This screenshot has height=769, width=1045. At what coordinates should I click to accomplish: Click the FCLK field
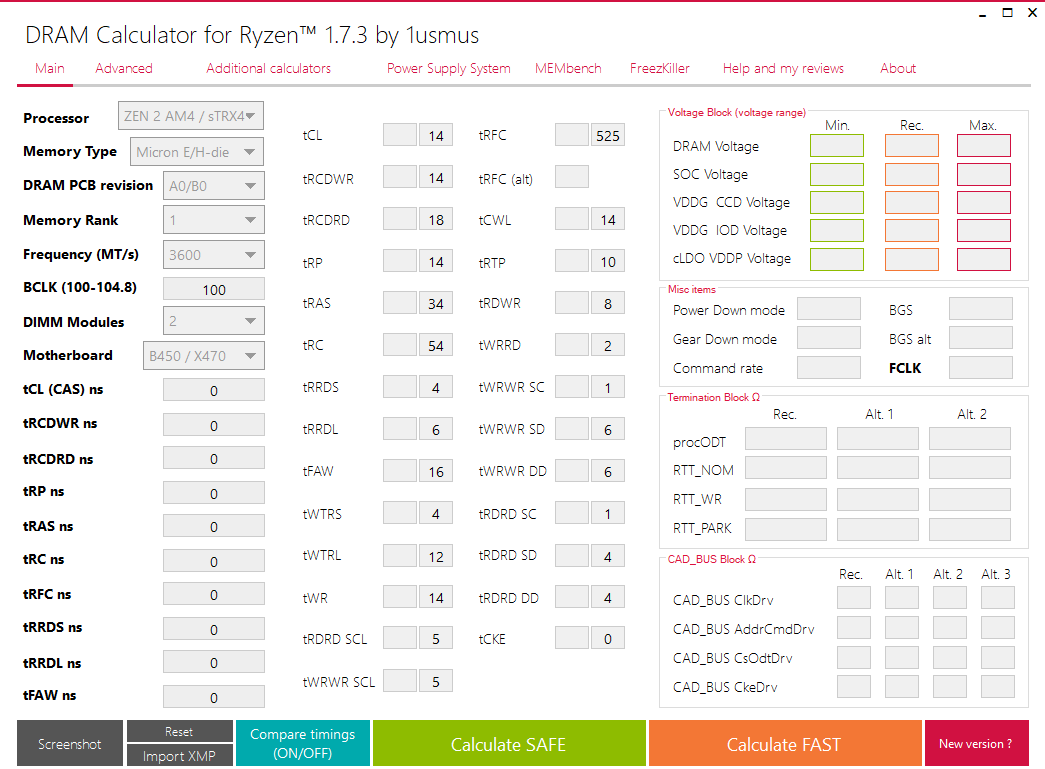tap(981, 367)
